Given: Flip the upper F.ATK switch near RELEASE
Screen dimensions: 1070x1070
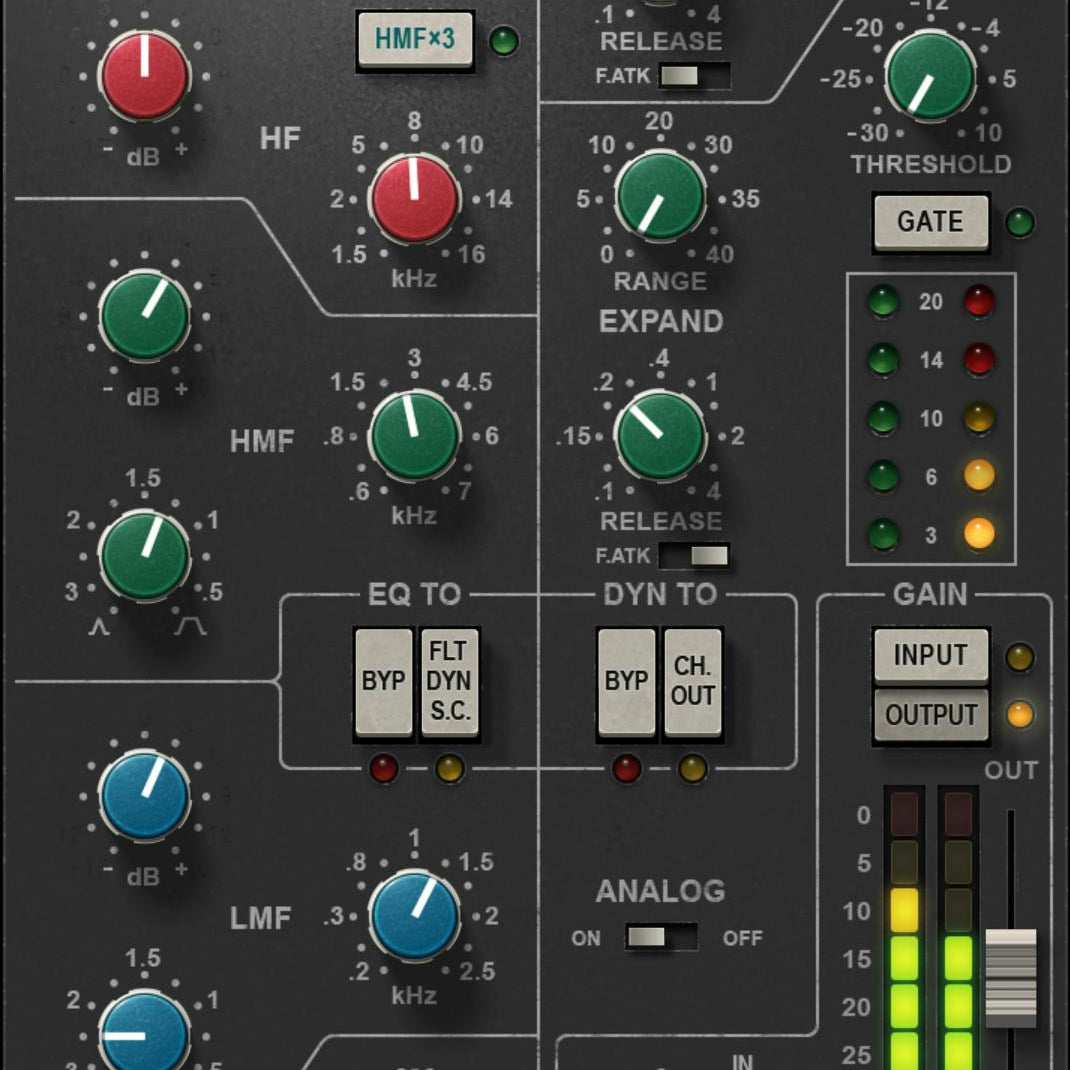Looking at the screenshot, I should 693,75.
